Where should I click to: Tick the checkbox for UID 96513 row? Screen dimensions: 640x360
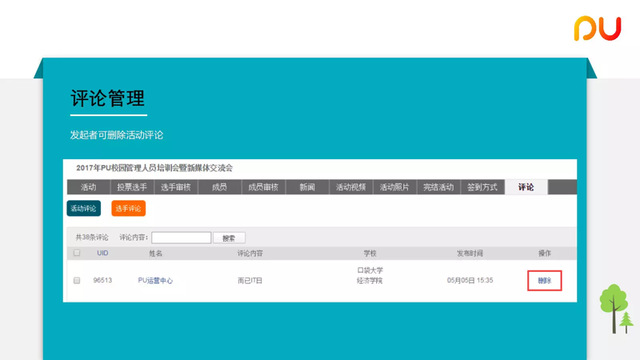coord(77,280)
